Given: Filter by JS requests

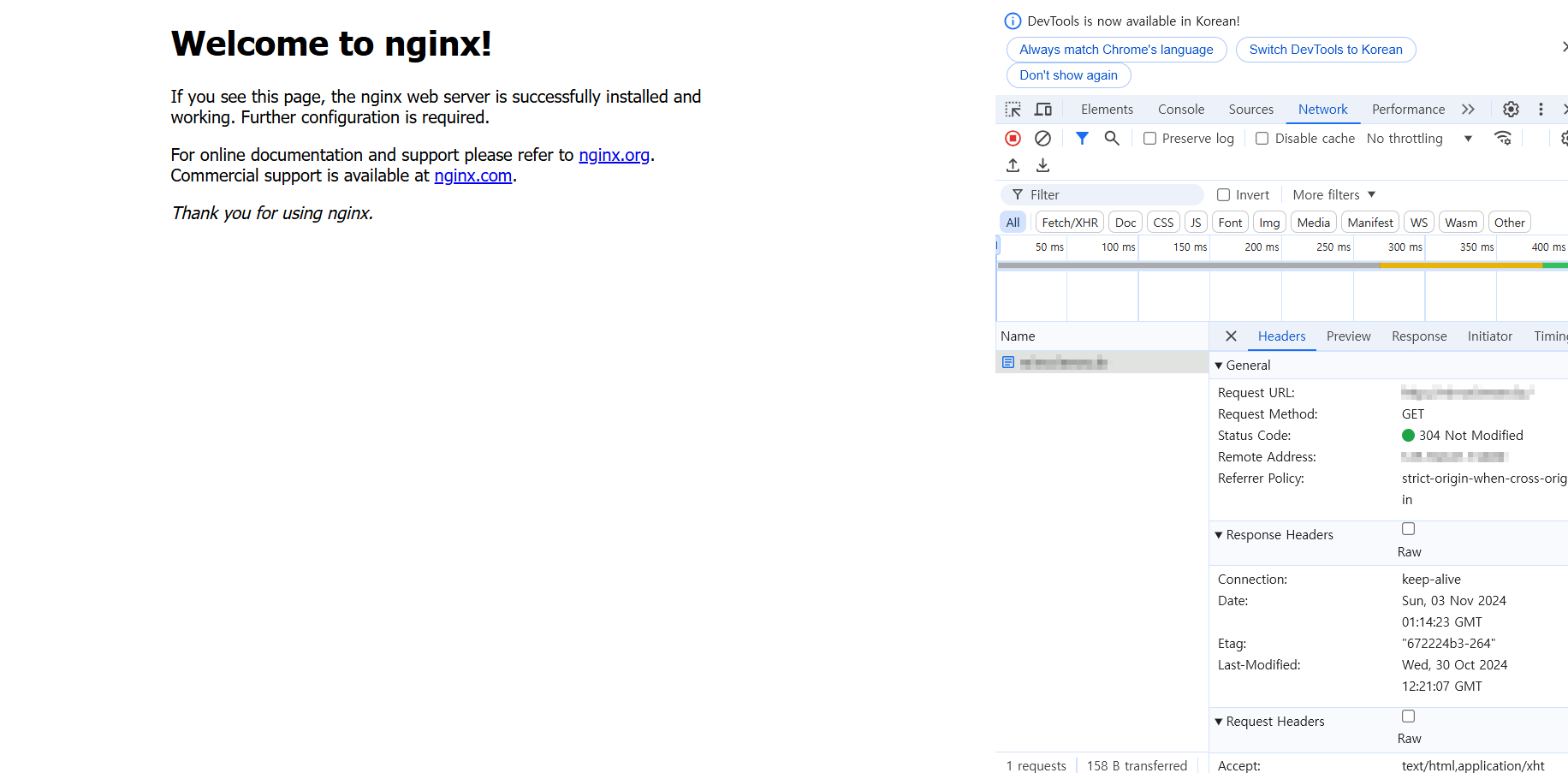Looking at the screenshot, I should click(1196, 223).
